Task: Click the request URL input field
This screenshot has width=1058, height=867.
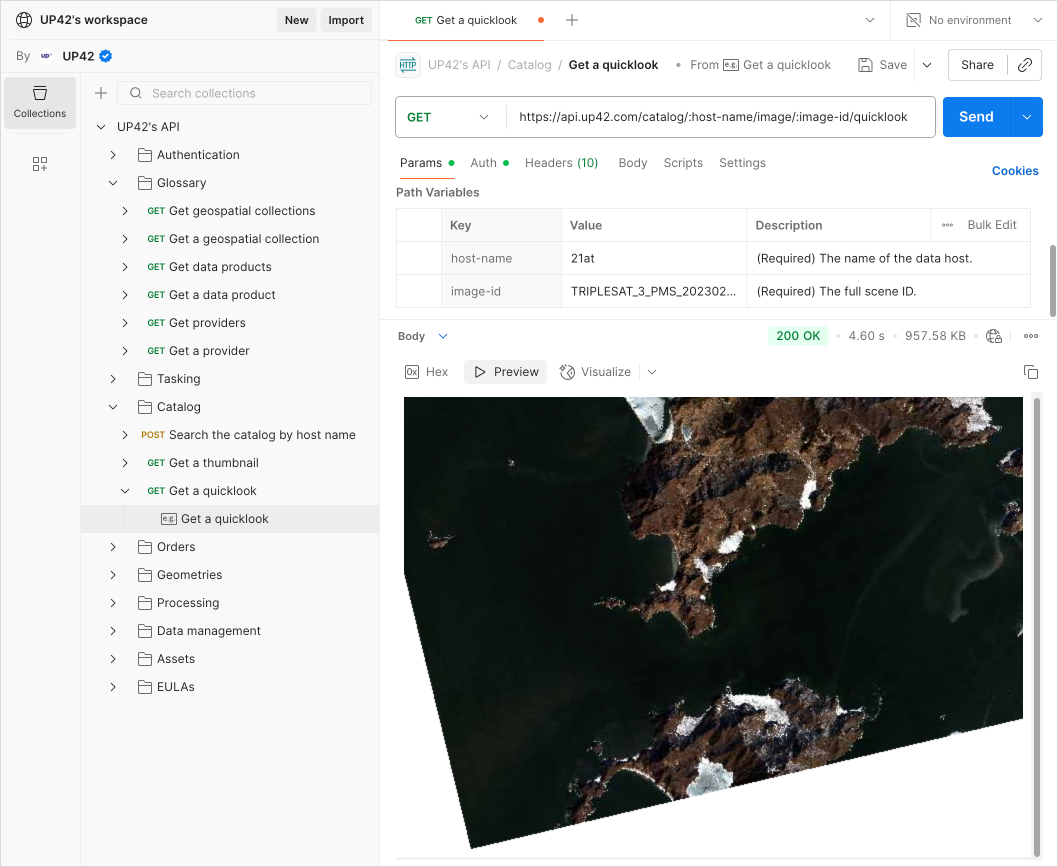Action: tap(721, 117)
